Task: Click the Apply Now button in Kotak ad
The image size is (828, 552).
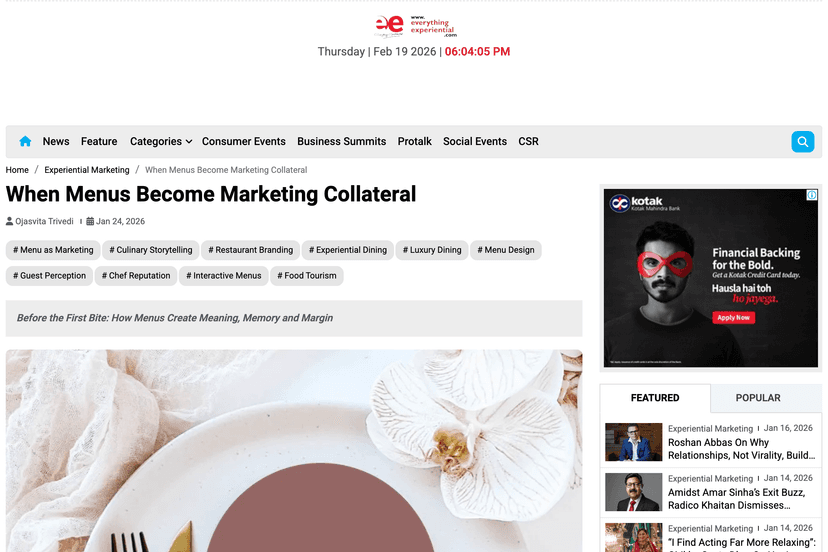Action: pyautogui.click(x=733, y=317)
